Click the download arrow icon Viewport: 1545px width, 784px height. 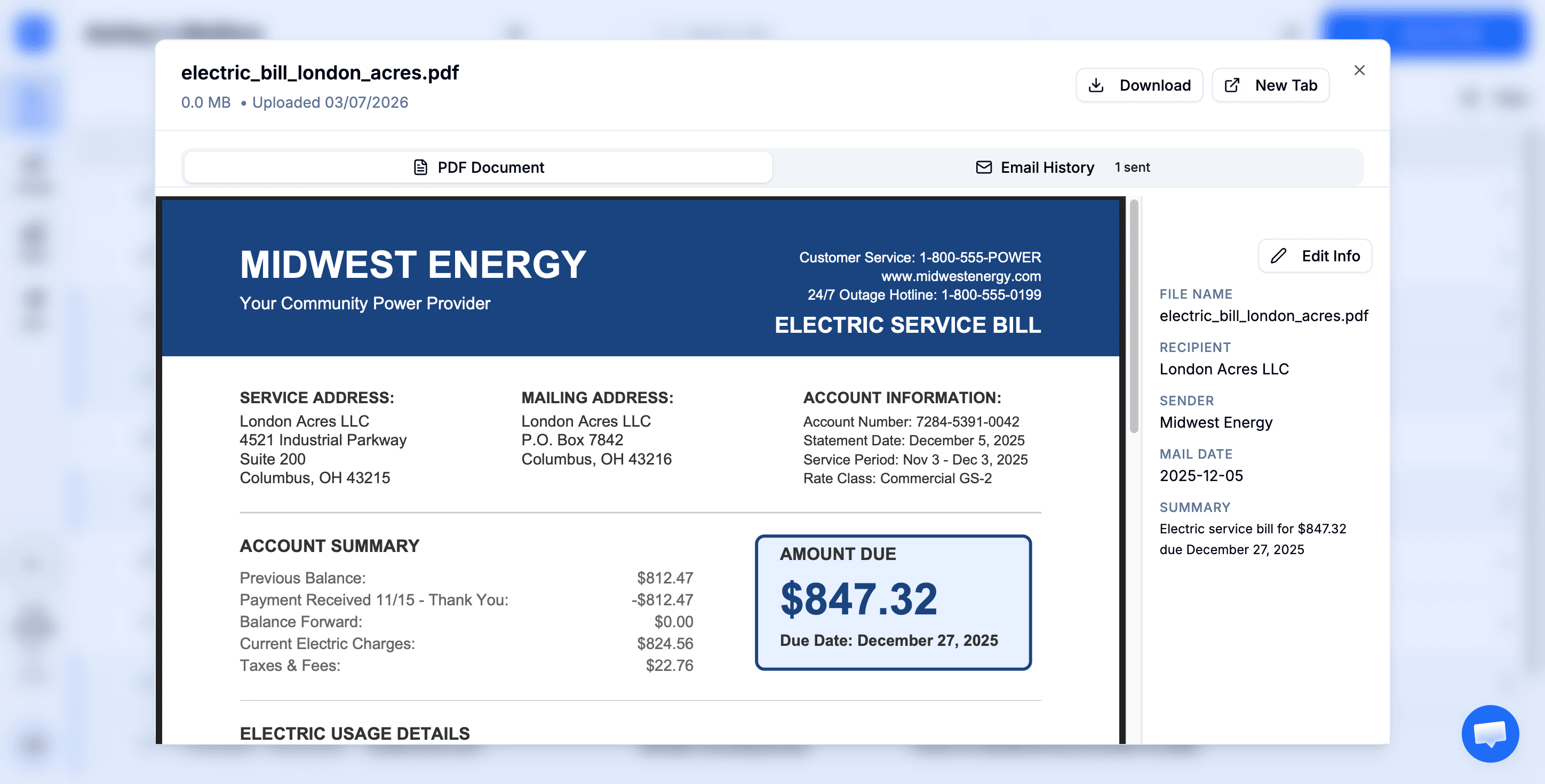1096,86
